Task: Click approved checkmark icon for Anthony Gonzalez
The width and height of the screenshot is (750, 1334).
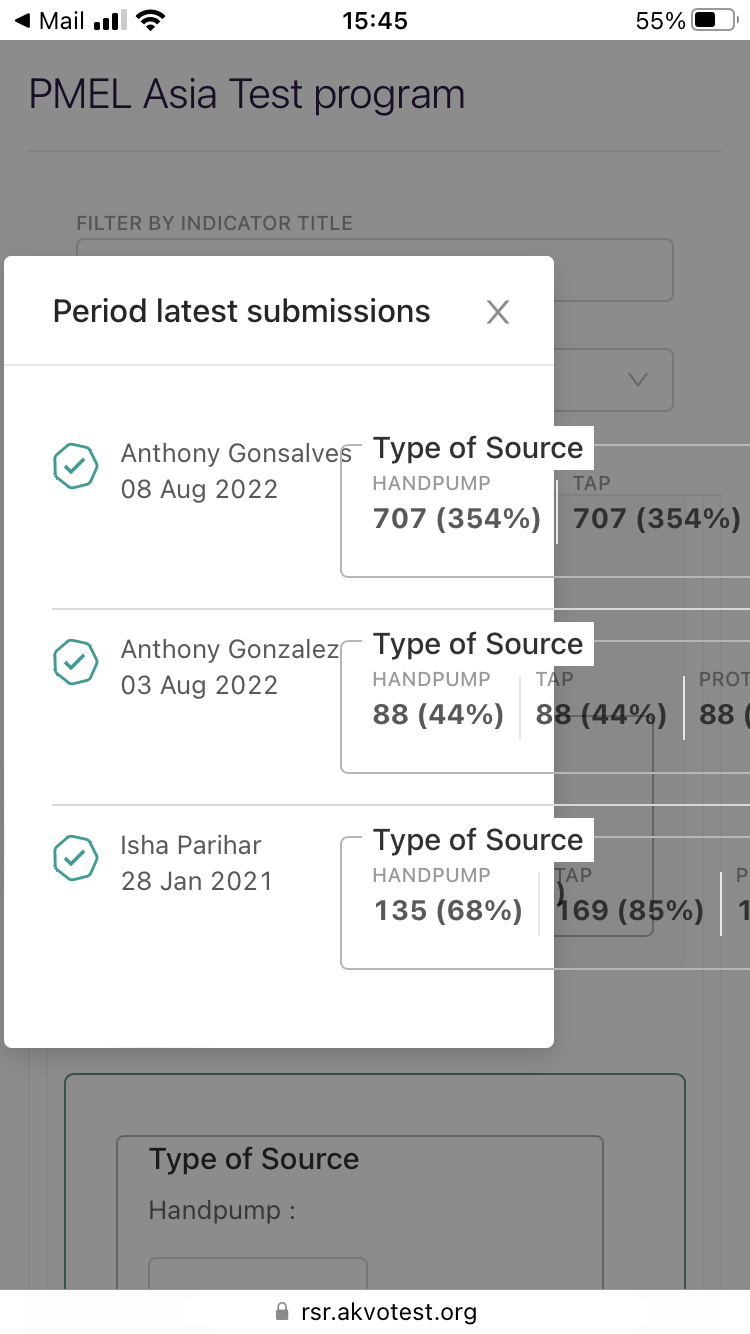Action: [x=75, y=661]
